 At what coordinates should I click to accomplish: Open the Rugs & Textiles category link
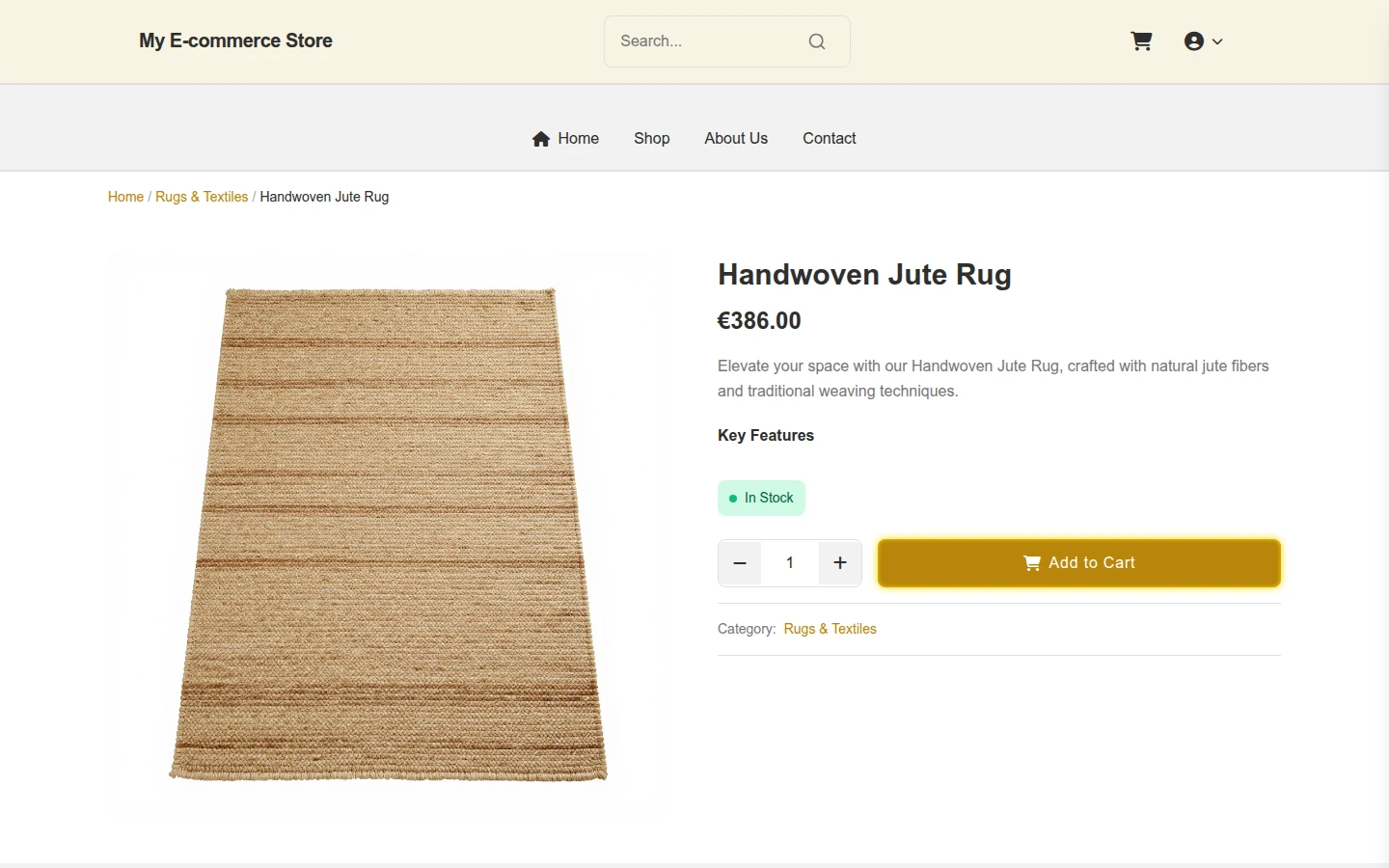click(830, 629)
